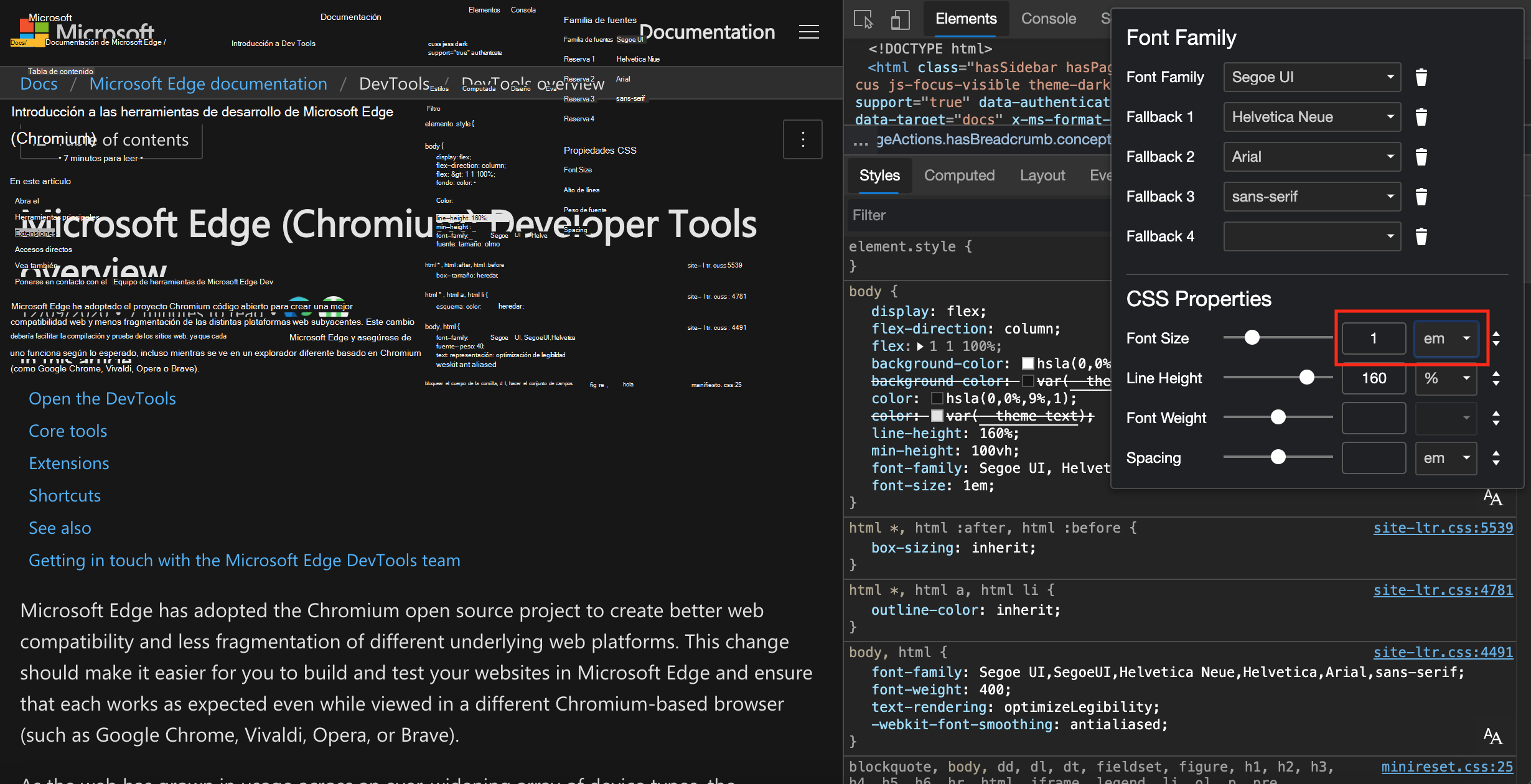This screenshot has height=784, width=1531.
Task: Delete the Fallback 3 sans-serif entry
Action: pyautogui.click(x=1421, y=197)
